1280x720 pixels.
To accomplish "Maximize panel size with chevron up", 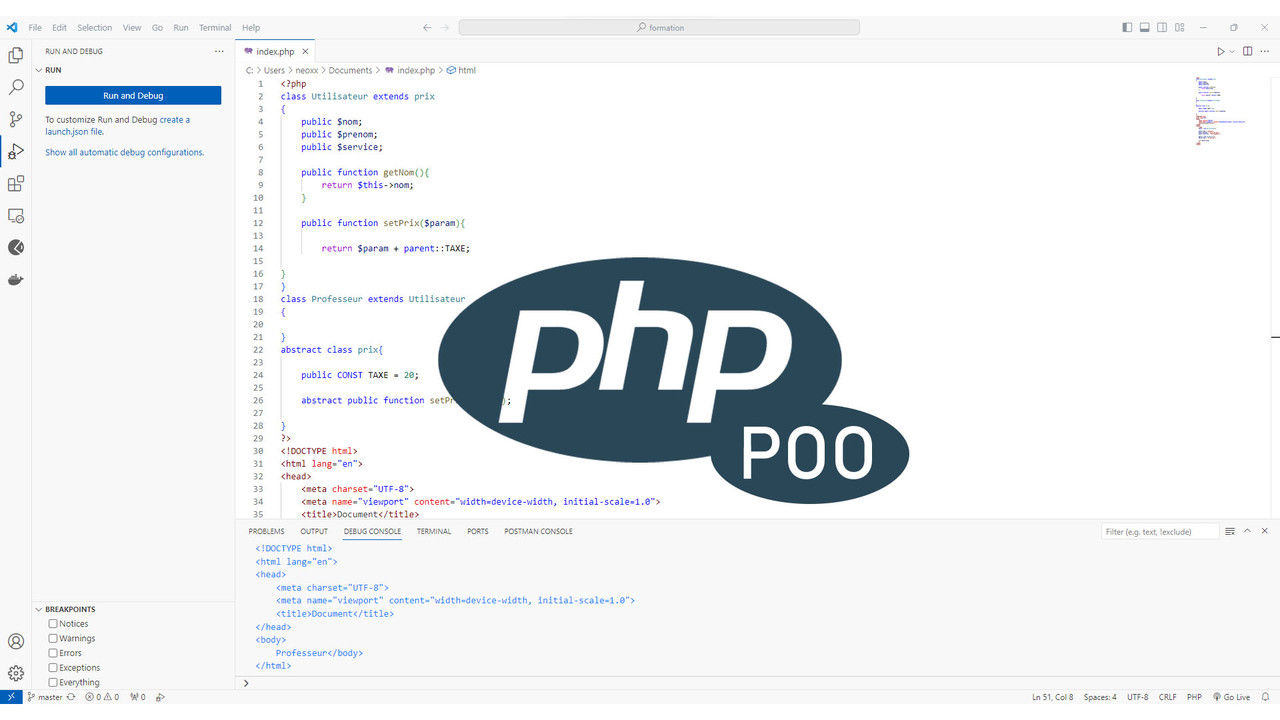I will click(1247, 531).
